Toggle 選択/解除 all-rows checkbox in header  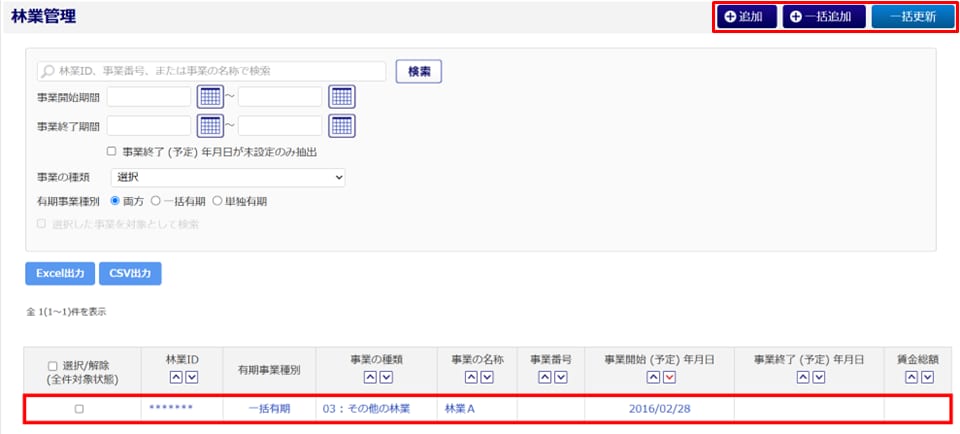coord(52,366)
